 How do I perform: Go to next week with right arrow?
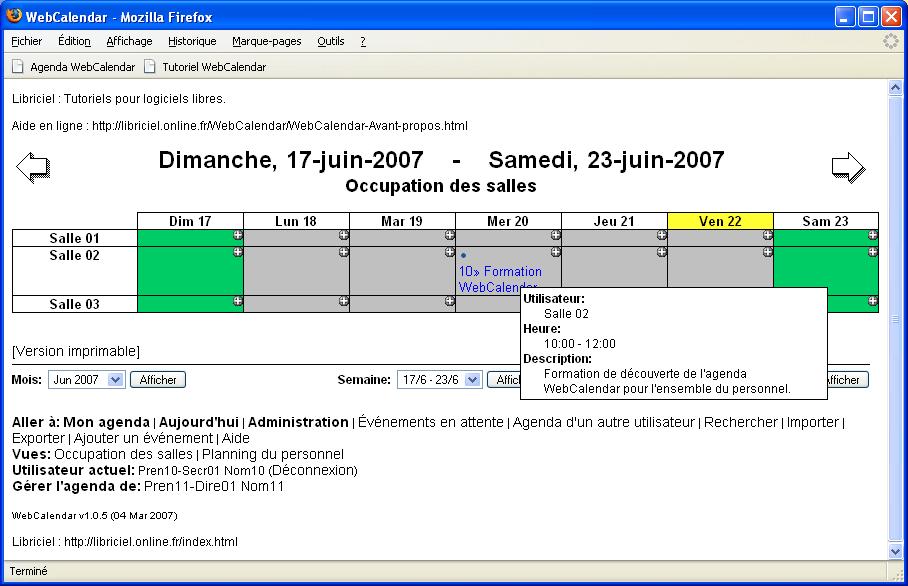848,167
